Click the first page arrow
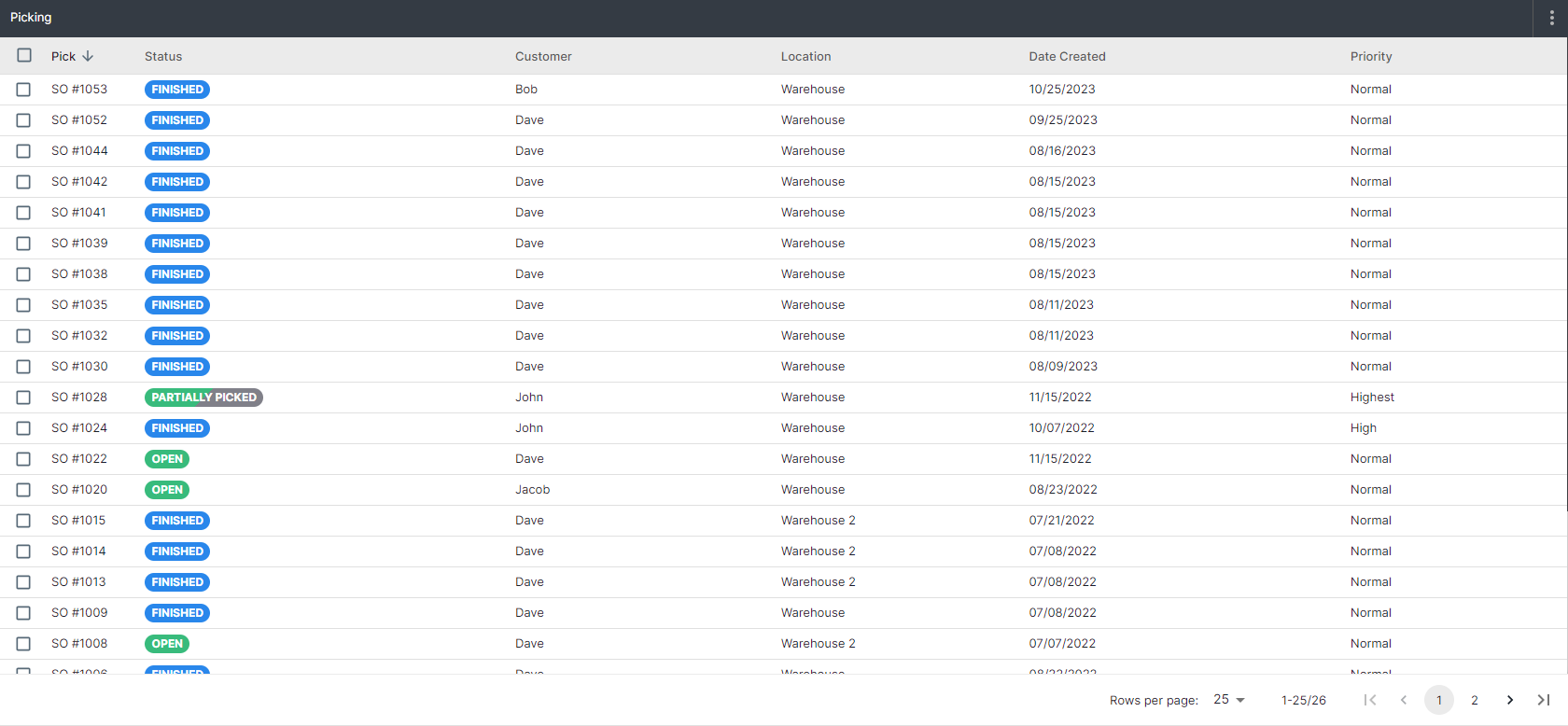1568x726 pixels. [1369, 700]
